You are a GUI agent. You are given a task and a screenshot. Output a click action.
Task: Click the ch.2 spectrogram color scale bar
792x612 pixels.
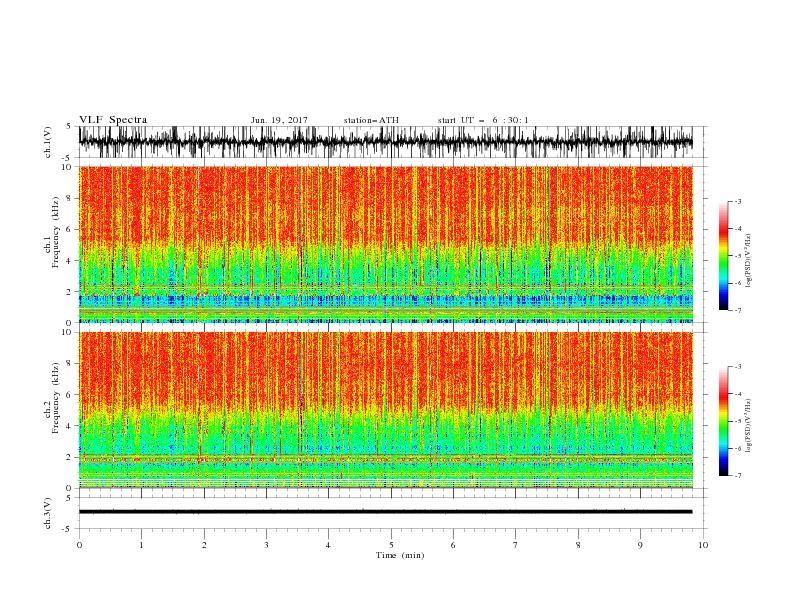tap(723, 421)
